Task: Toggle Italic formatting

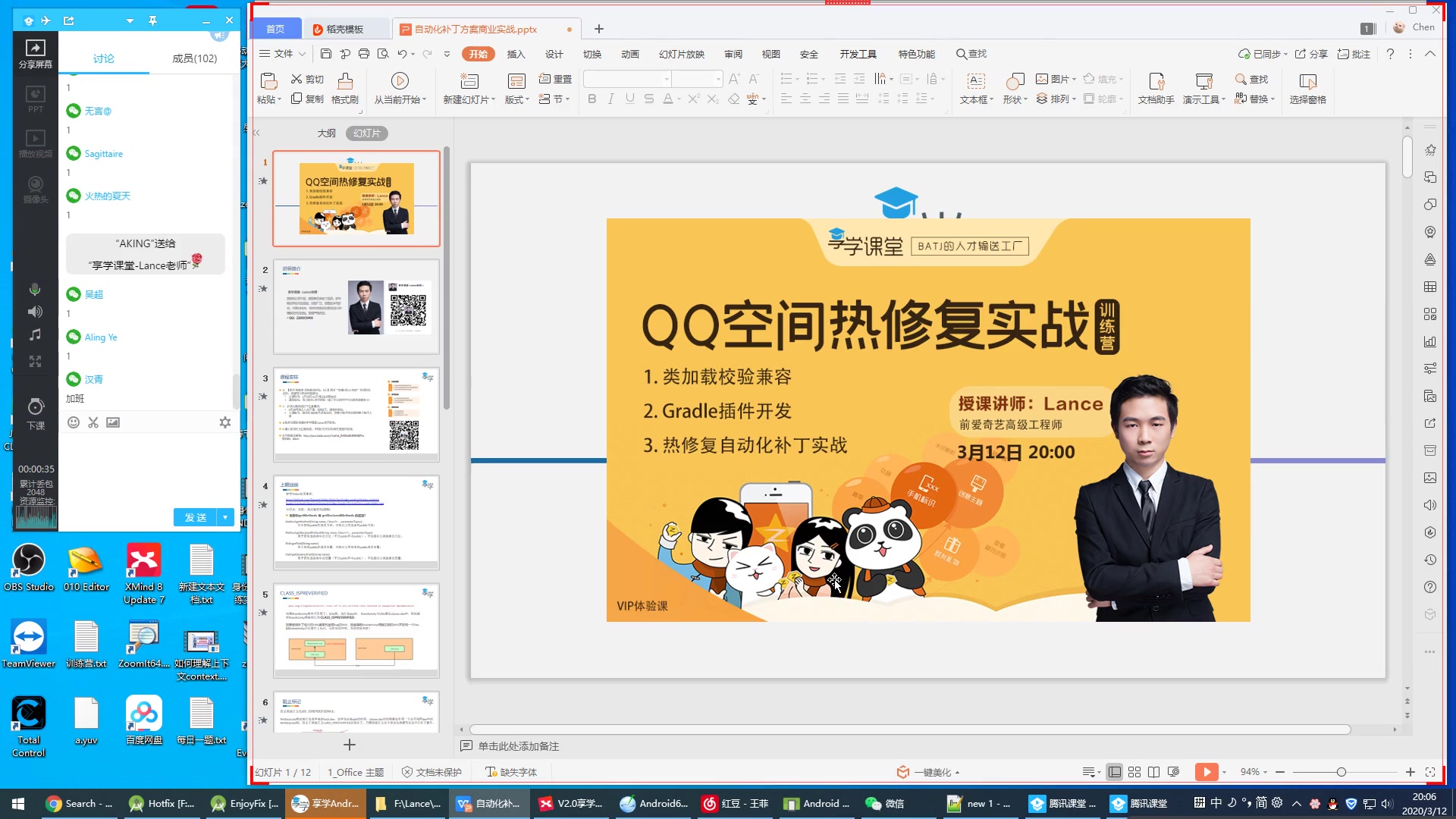Action: click(610, 99)
